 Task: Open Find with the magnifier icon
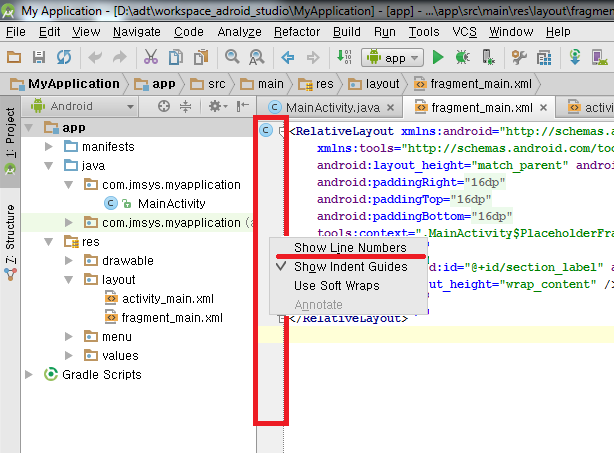tap(232, 57)
